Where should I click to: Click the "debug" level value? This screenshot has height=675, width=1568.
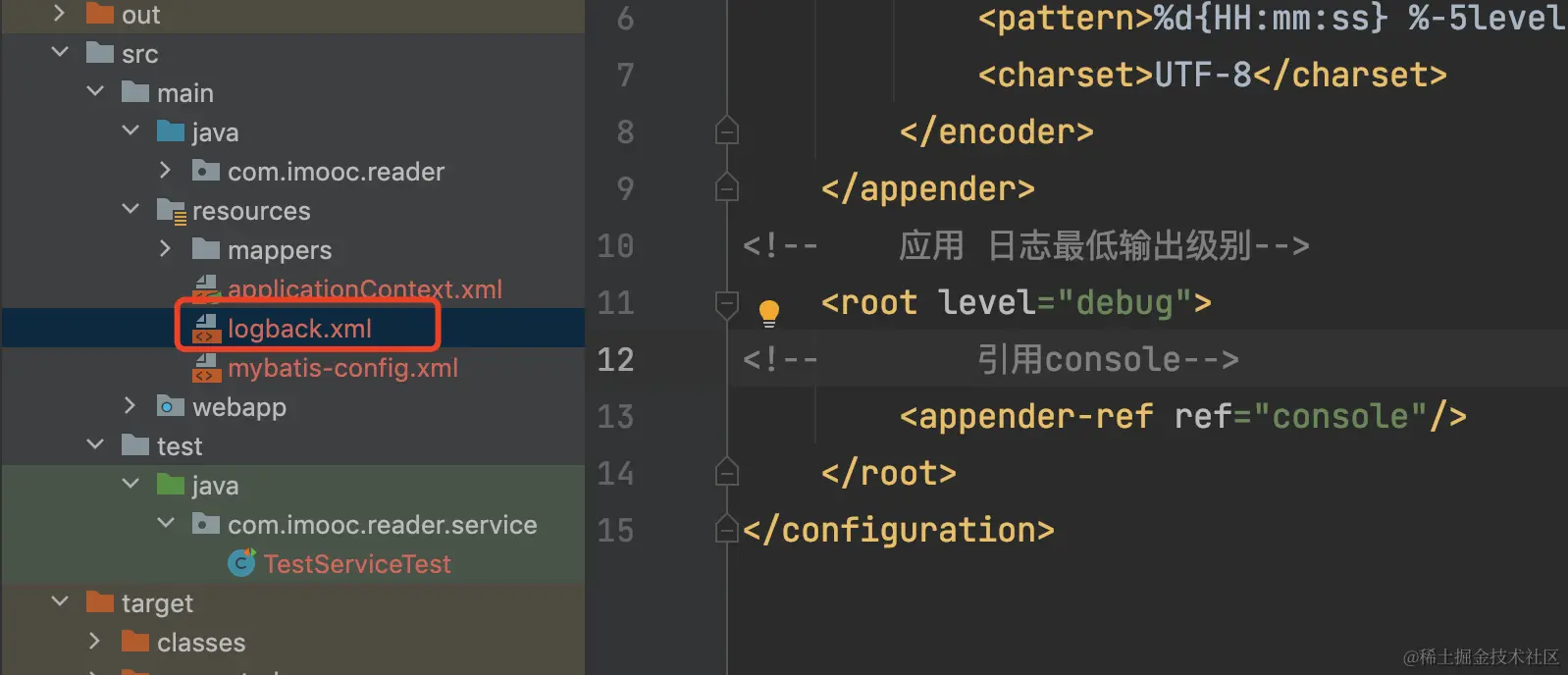coord(1124,303)
